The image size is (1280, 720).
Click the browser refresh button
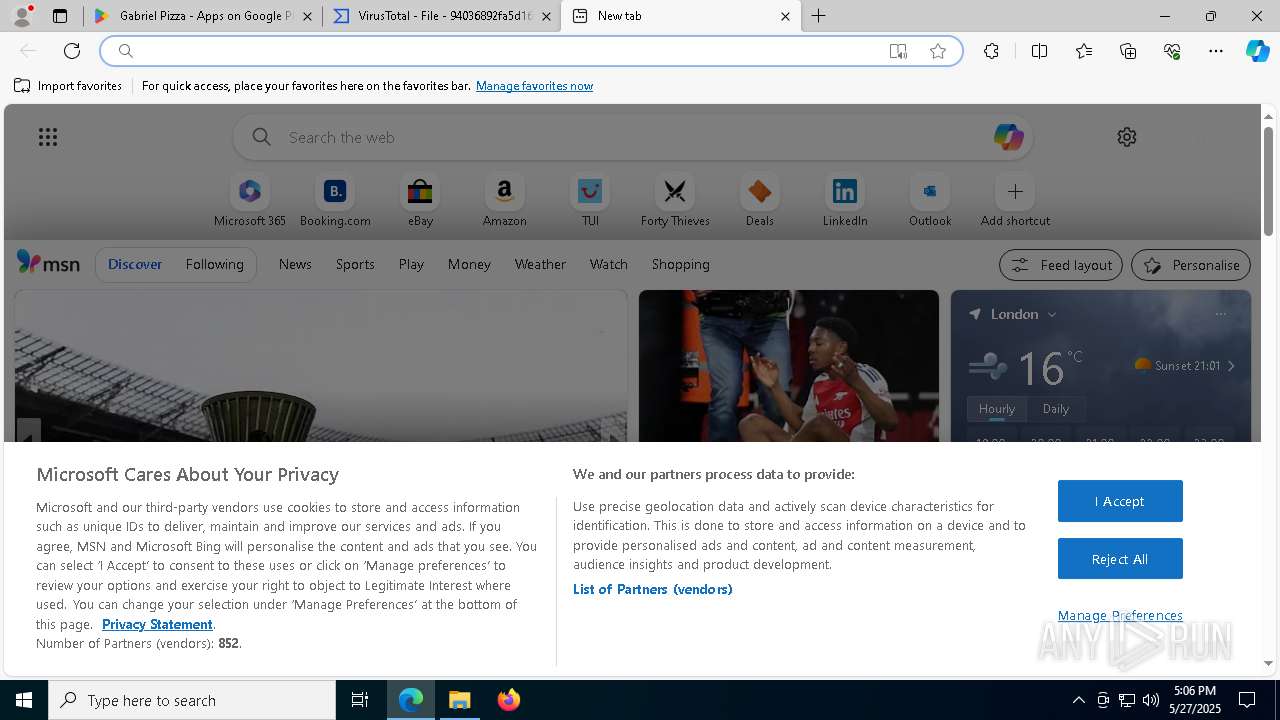pos(72,51)
